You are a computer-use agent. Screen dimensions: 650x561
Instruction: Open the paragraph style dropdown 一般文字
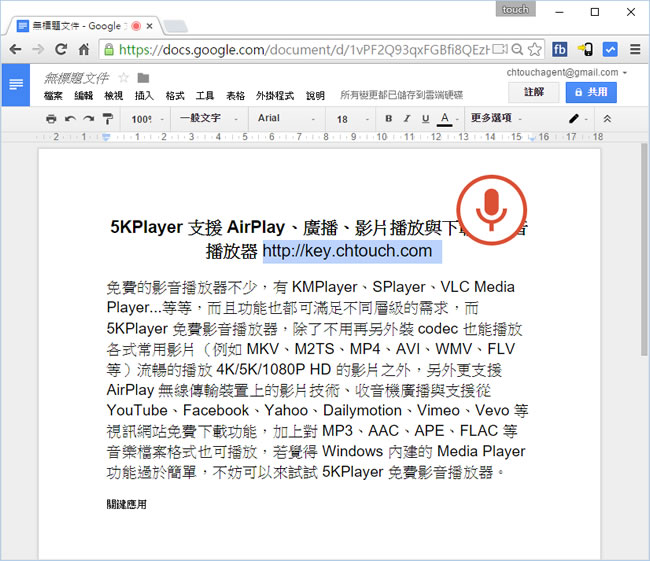pos(208,118)
